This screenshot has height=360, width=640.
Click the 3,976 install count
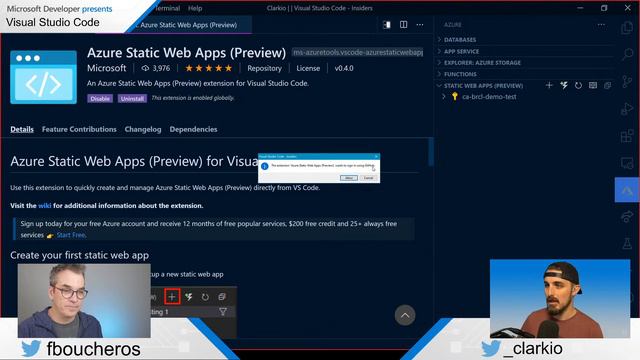pos(161,68)
